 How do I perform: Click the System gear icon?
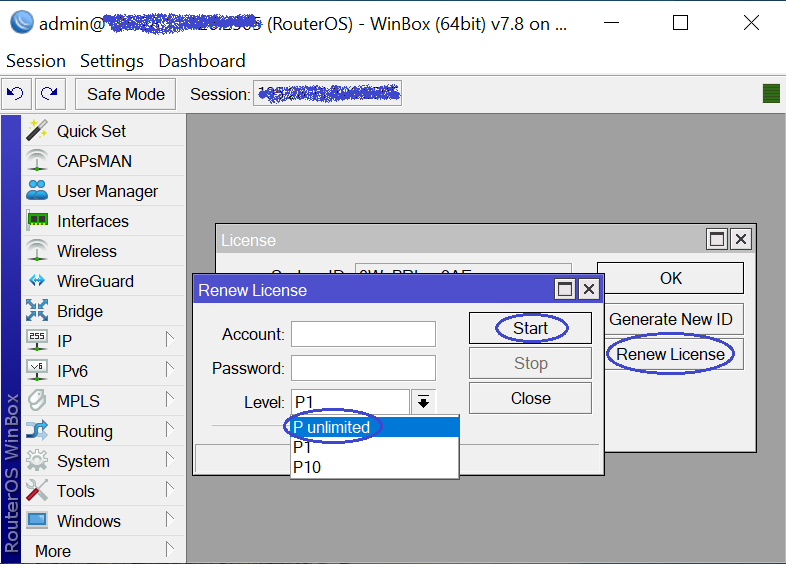pyautogui.click(x=37, y=461)
